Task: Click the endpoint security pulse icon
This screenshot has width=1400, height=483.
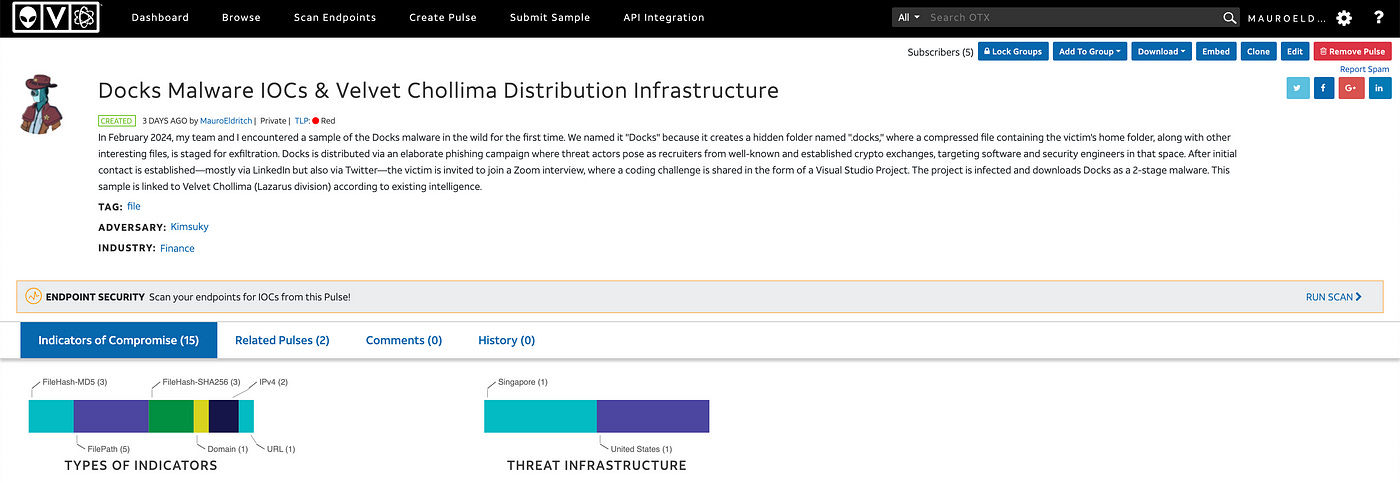Action: point(34,297)
